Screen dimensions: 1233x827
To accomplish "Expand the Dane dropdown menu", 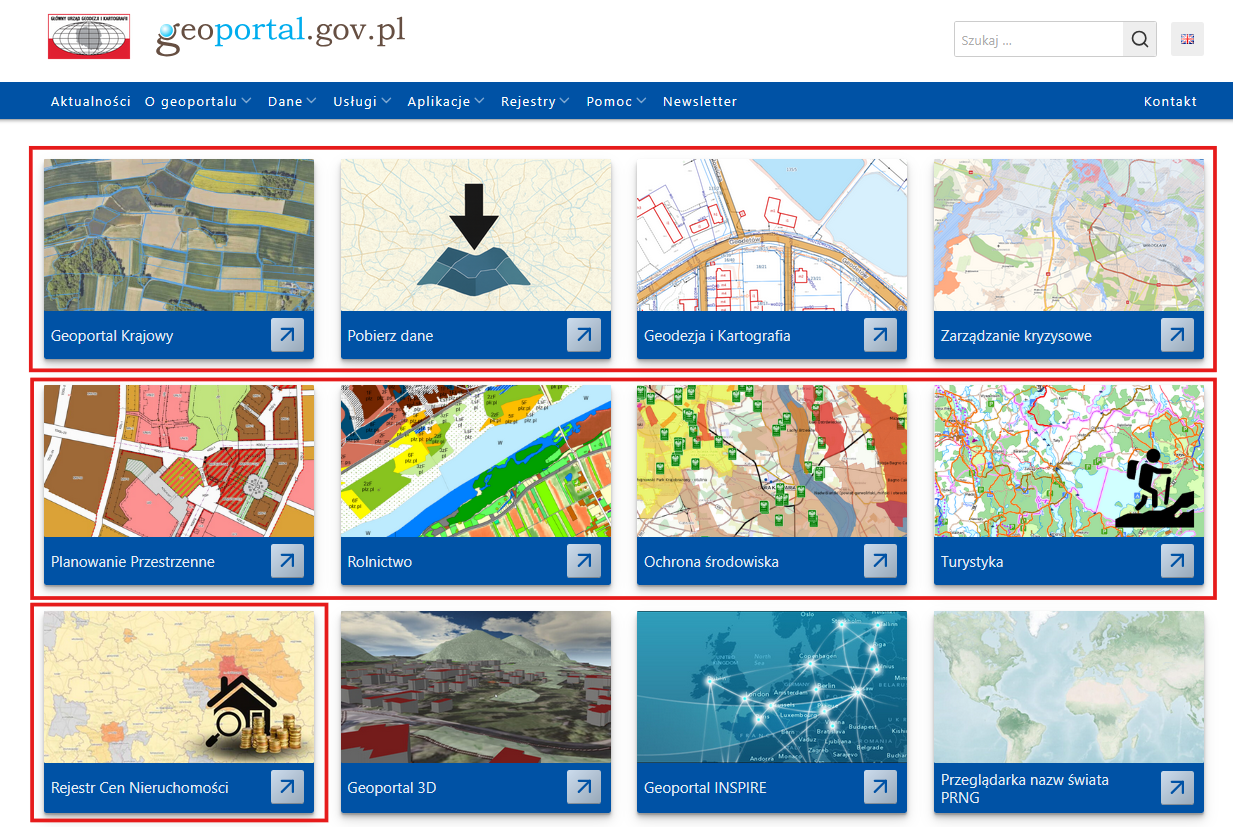I will (292, 101).
